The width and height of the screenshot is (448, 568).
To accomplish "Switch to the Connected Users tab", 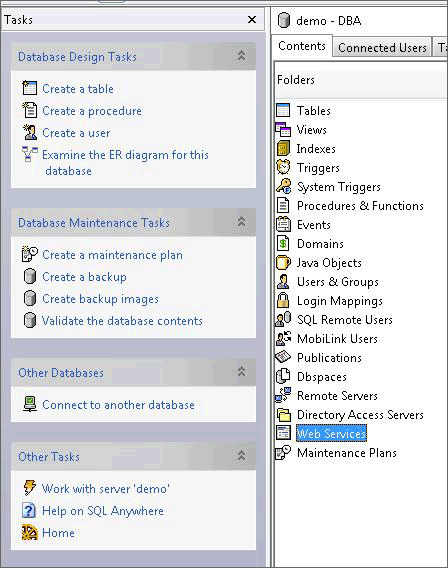I will pyautogui.click(x=382, y=47).
